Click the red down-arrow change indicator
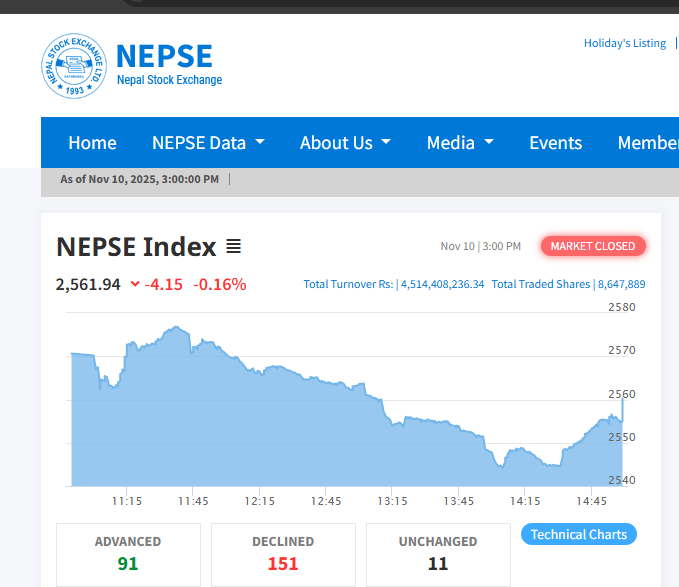 tap(135, 285)
